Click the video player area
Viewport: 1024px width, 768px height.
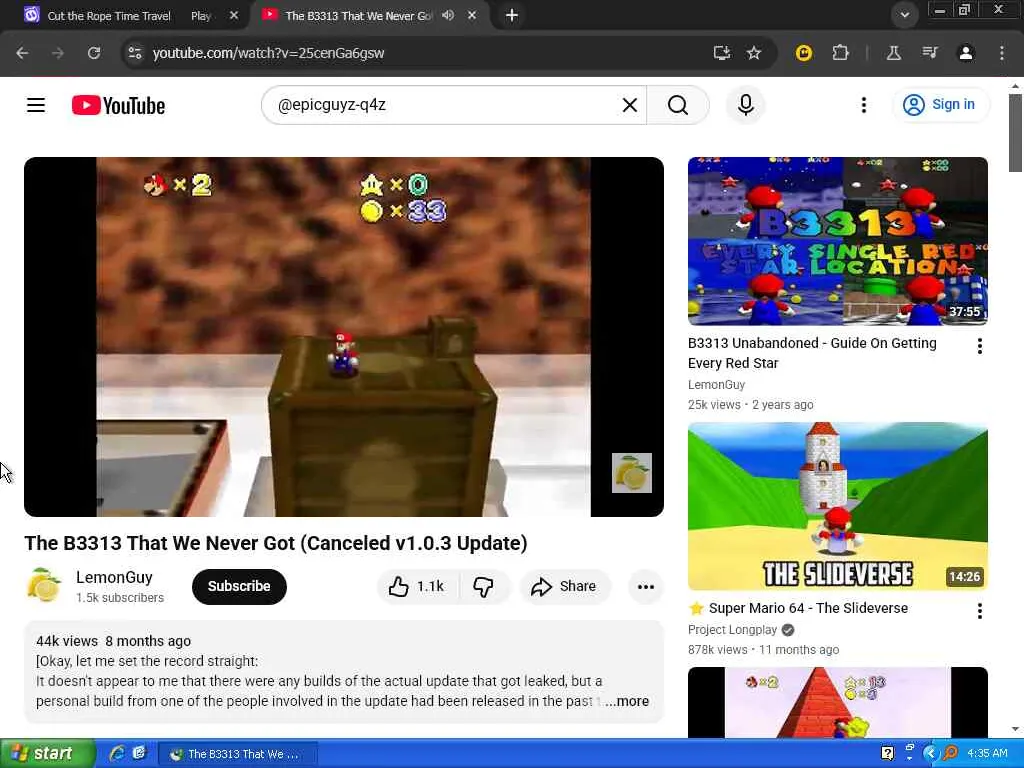[x=344, y=337]
